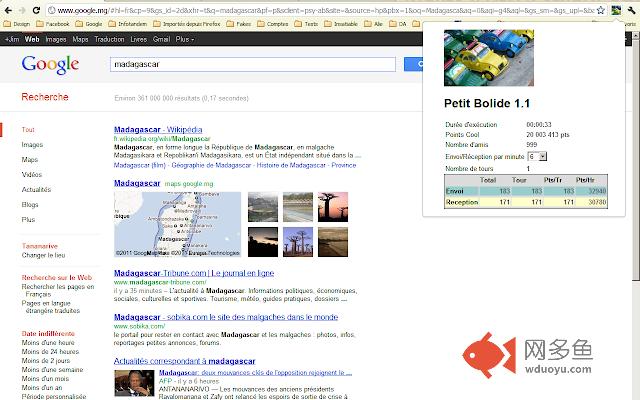Open the Madagascar-Tribune.com result
The width and height of the screenshot is (640, 400).
point(194,273)
